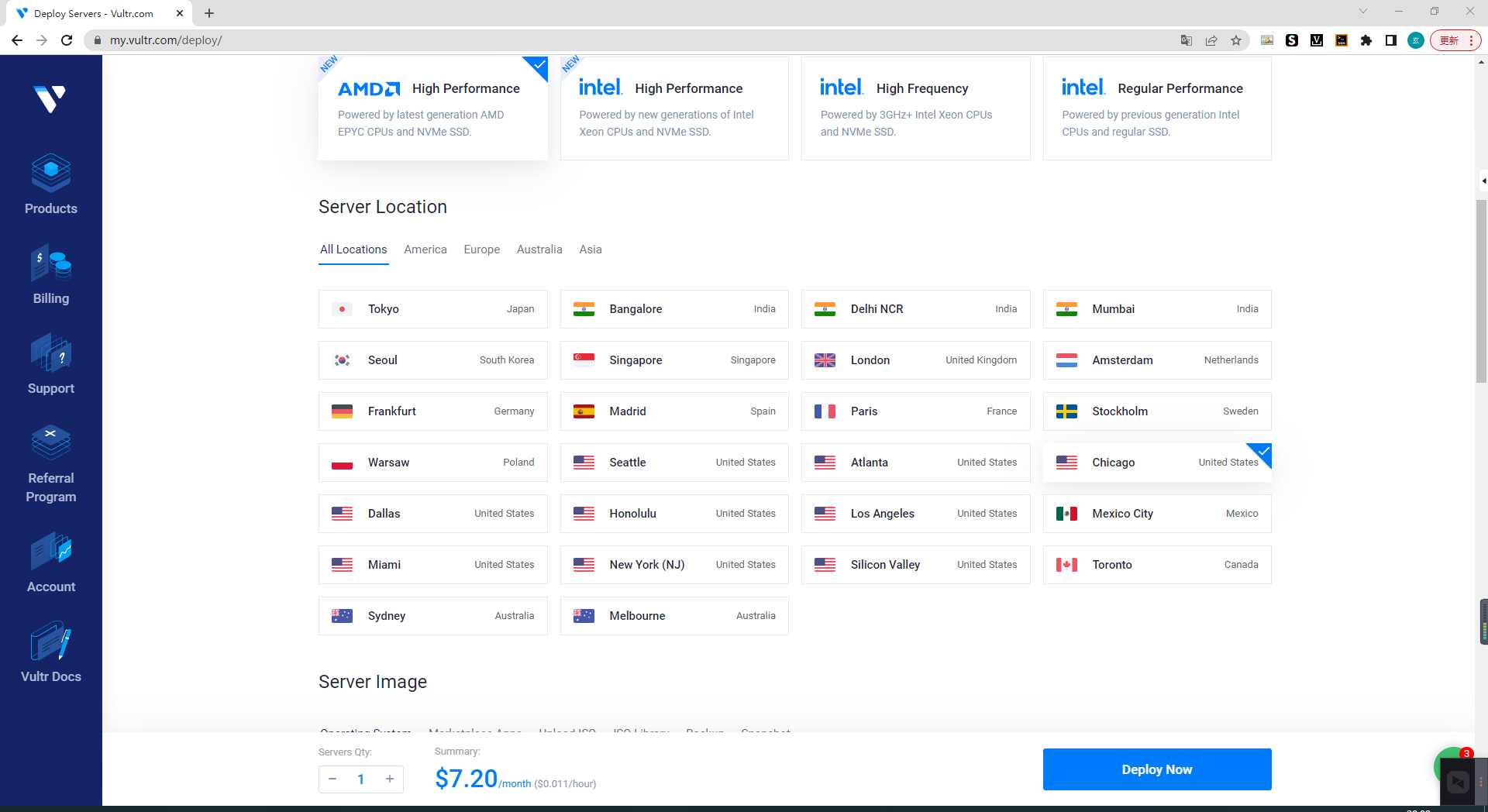
Task: Click the Deploy Now button
Action: point(1156,769)
